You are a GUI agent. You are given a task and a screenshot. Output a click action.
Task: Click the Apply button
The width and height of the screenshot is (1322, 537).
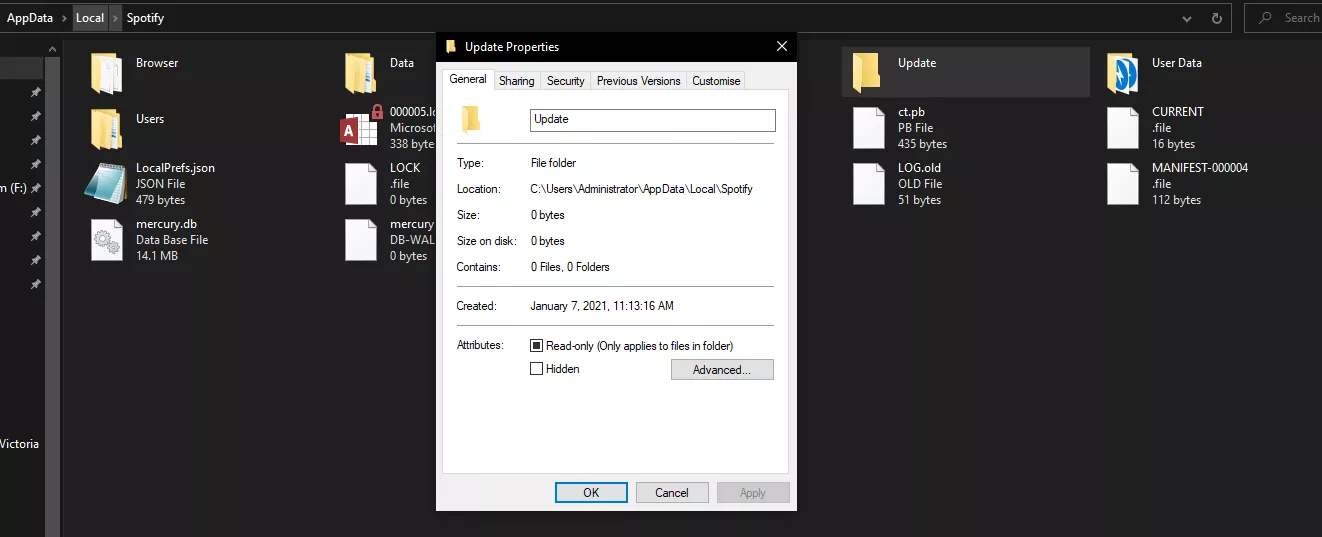coord(753,492)
